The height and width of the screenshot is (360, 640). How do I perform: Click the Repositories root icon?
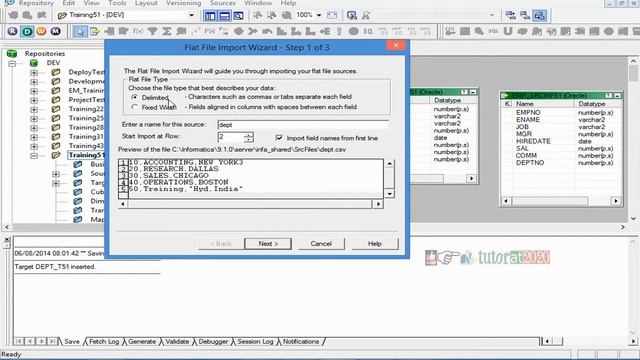coord(12,53)
